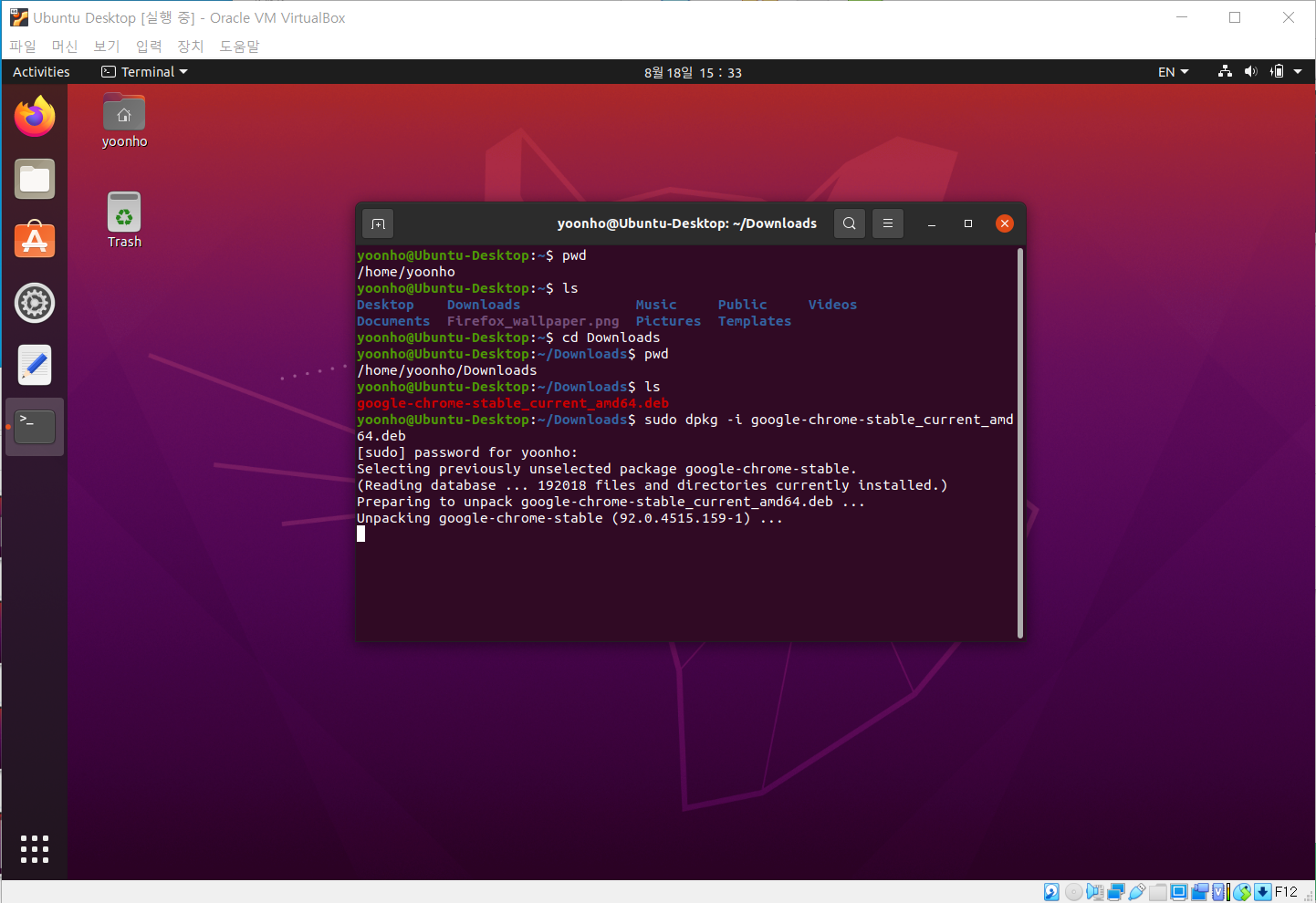
Task: Open the Files app in the dock
Action: pyautogui.click(x=35, y=179)
